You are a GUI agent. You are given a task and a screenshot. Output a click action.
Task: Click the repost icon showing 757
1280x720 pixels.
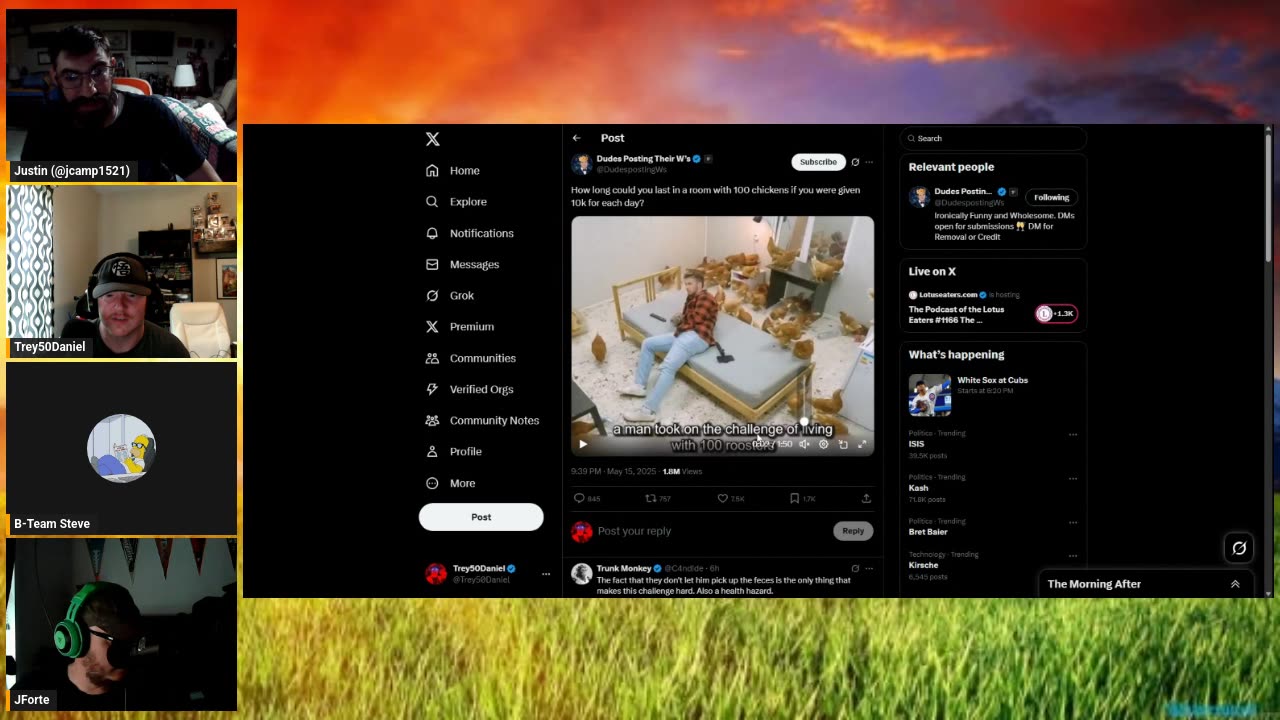click(x=651, y=498)
